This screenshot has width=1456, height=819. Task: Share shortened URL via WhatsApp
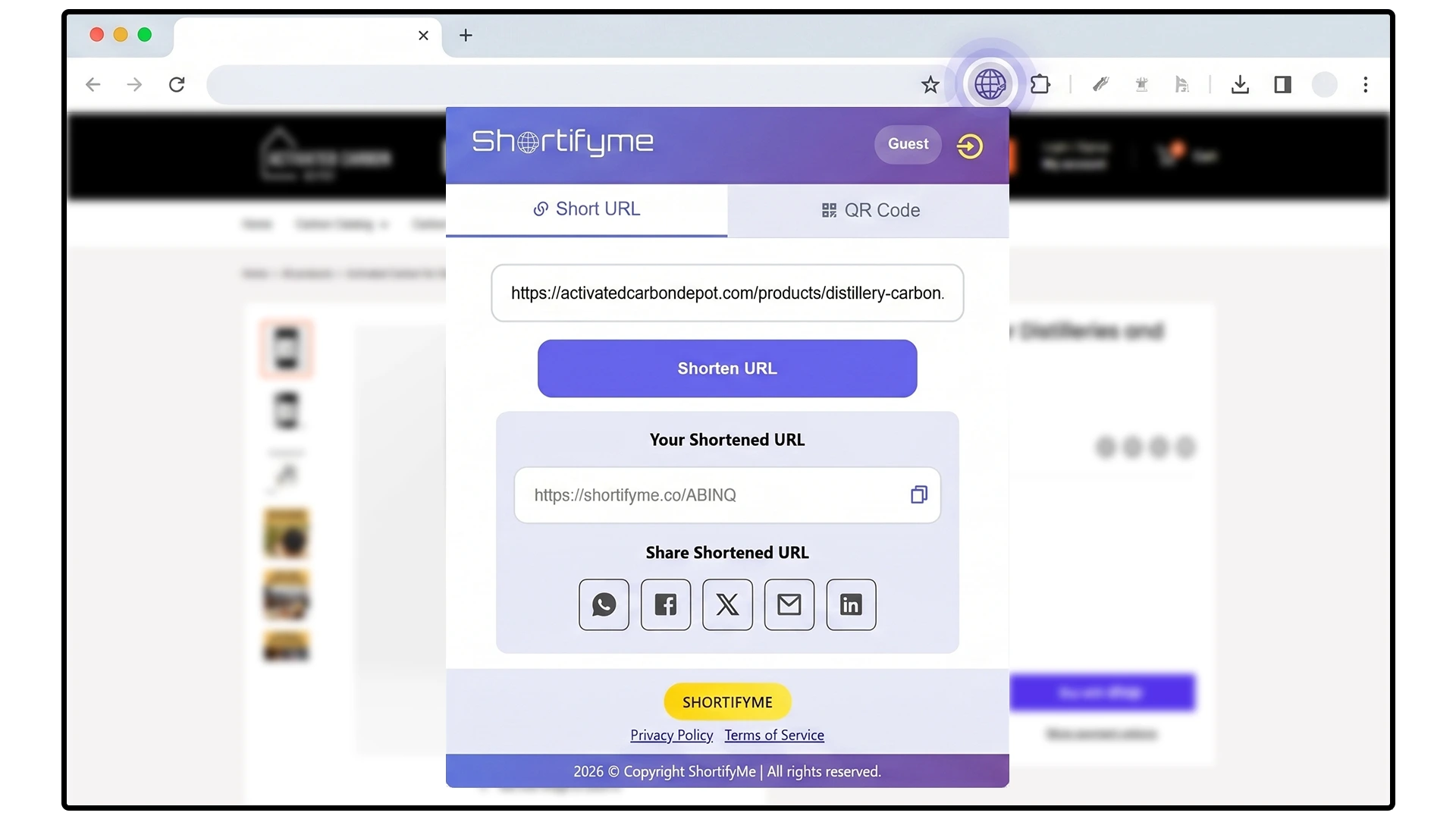[604, 604]
